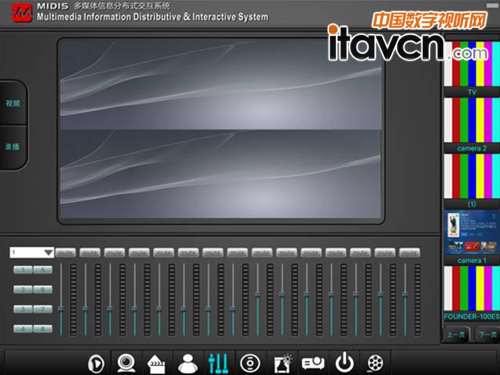
Task: Switch to the 视频 side tab
Action: point(13,103)
